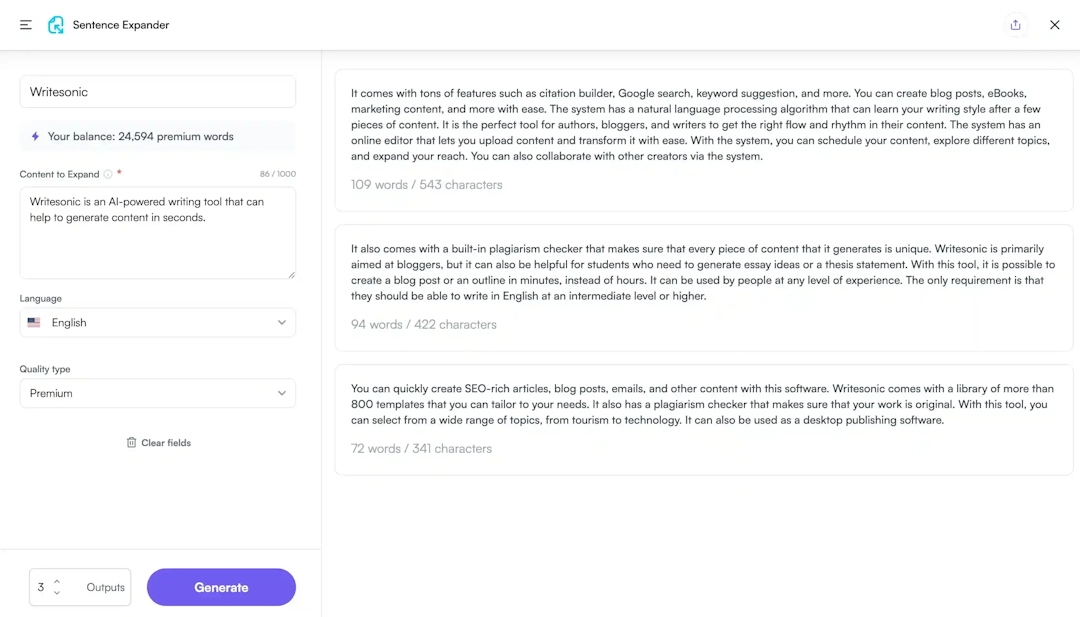The image size is (1080, 617).
Task: Open the Language dropdown
Action: click(157, 322)
